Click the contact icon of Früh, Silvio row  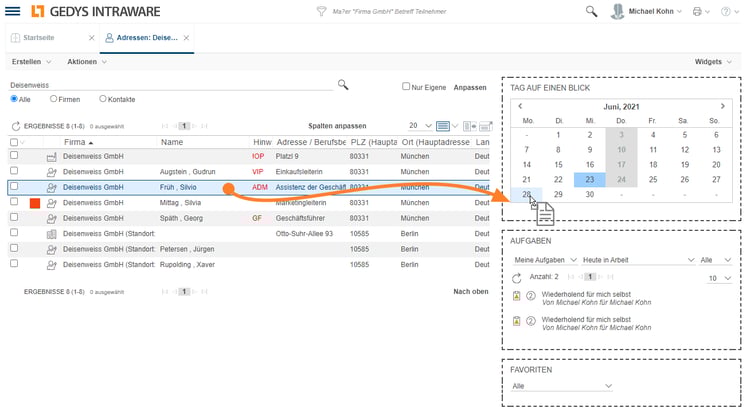(x=52, y=188)
